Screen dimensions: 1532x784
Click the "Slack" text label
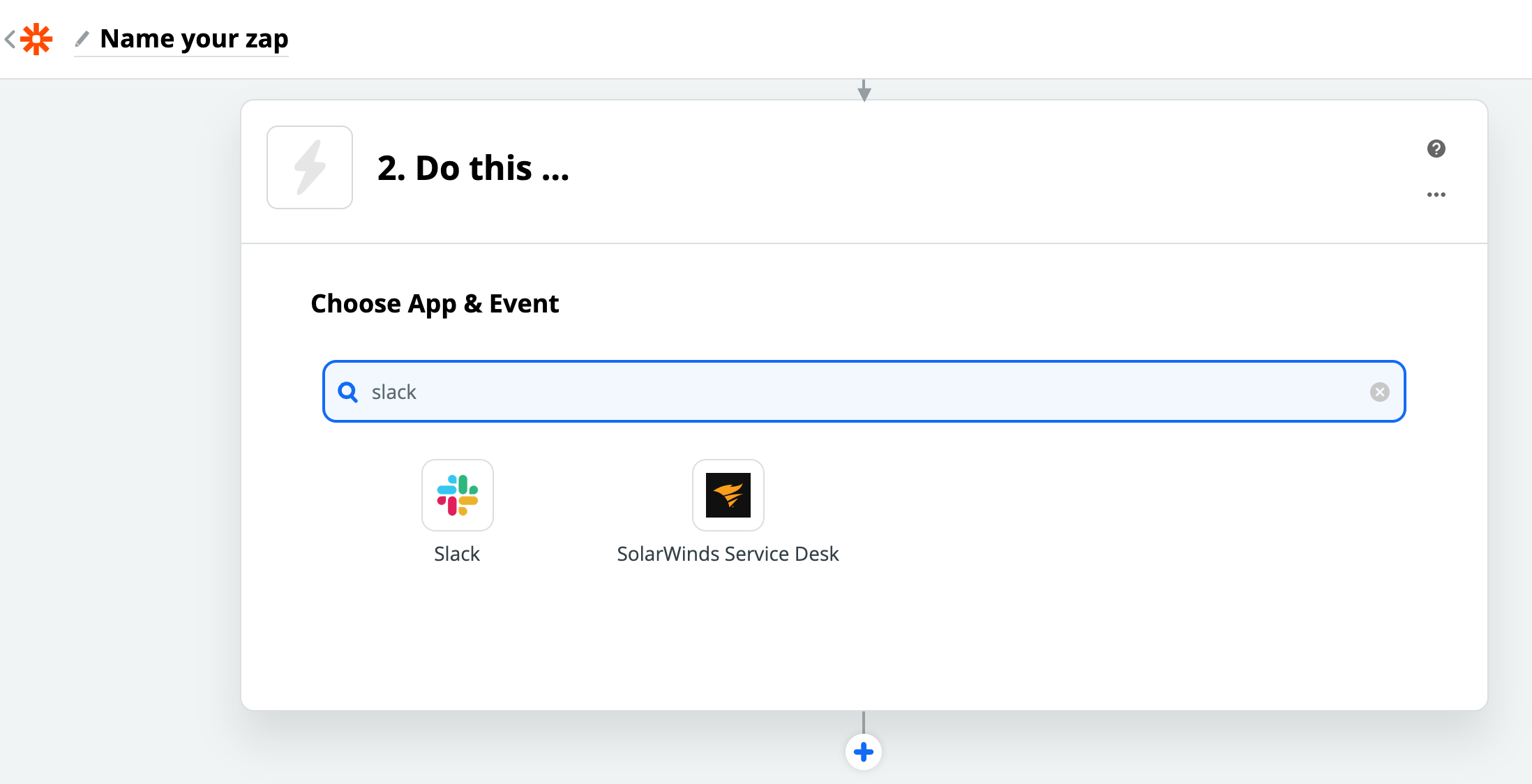(457, 554)
